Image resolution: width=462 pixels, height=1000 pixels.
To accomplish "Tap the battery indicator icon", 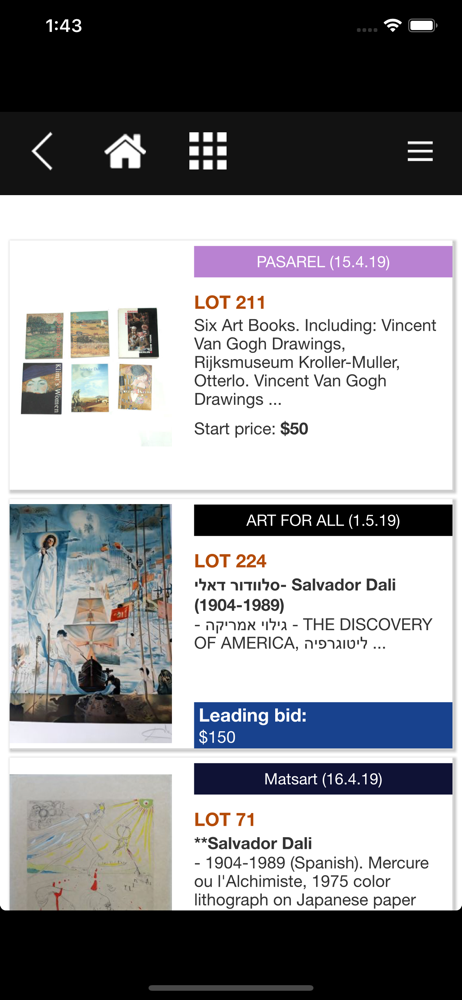I will (422, 26).
